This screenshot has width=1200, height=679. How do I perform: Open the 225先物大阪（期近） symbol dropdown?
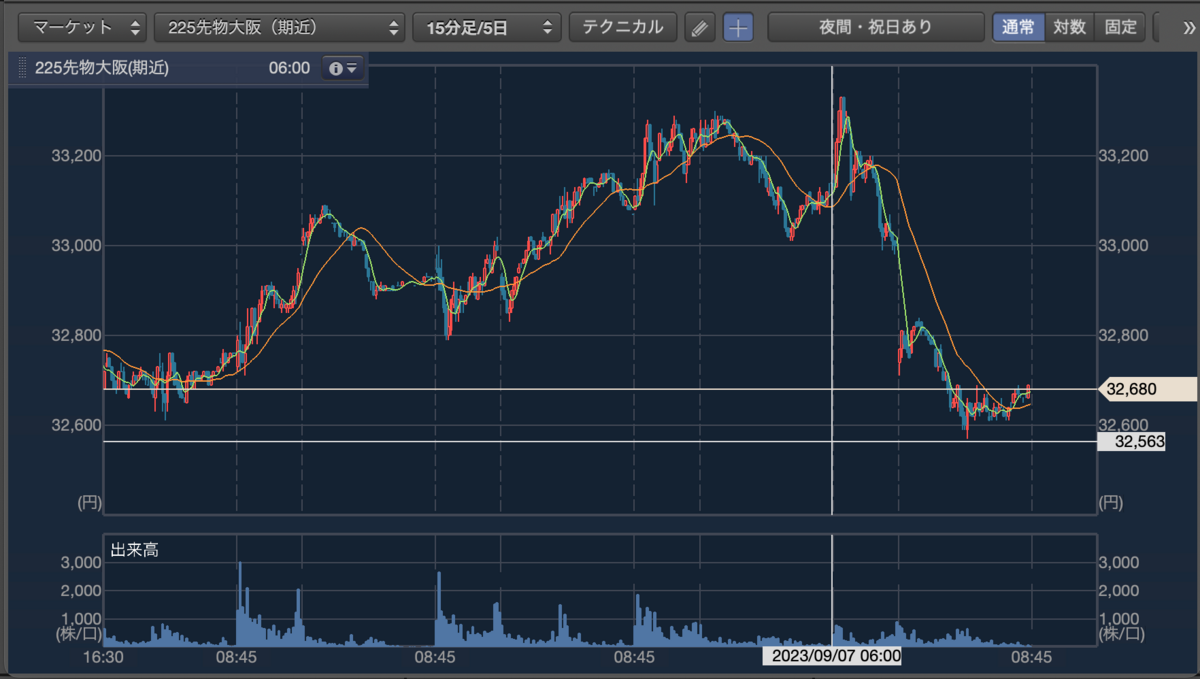[279, 27]
